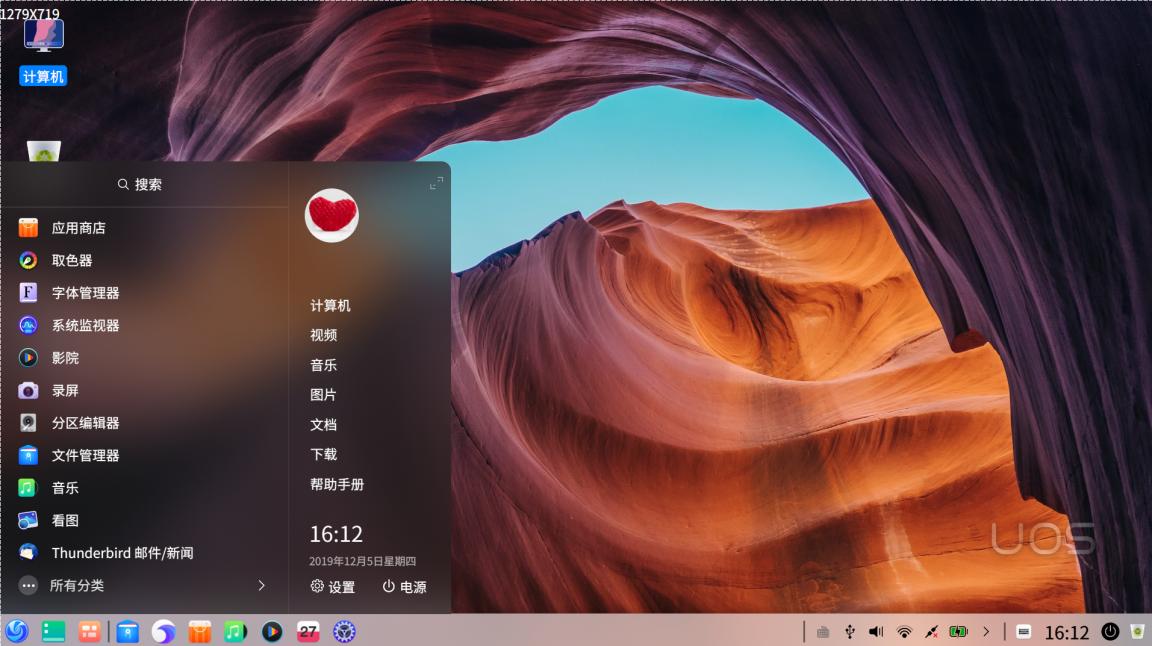1152x646 pixels.
Task: Open the 取色器 color picker app
Action: tap(70, 259)
